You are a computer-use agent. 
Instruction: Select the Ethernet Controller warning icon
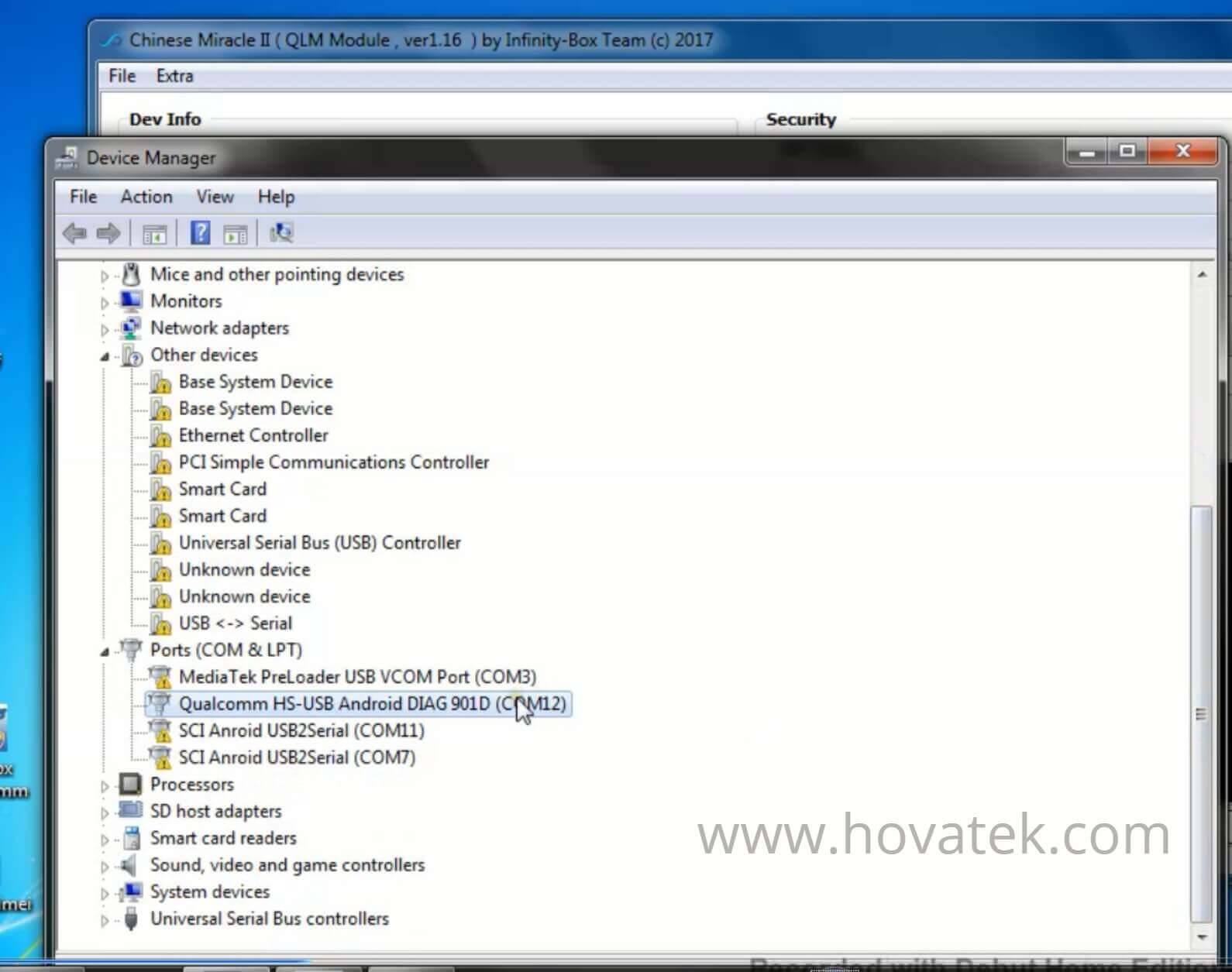[161, 436]
